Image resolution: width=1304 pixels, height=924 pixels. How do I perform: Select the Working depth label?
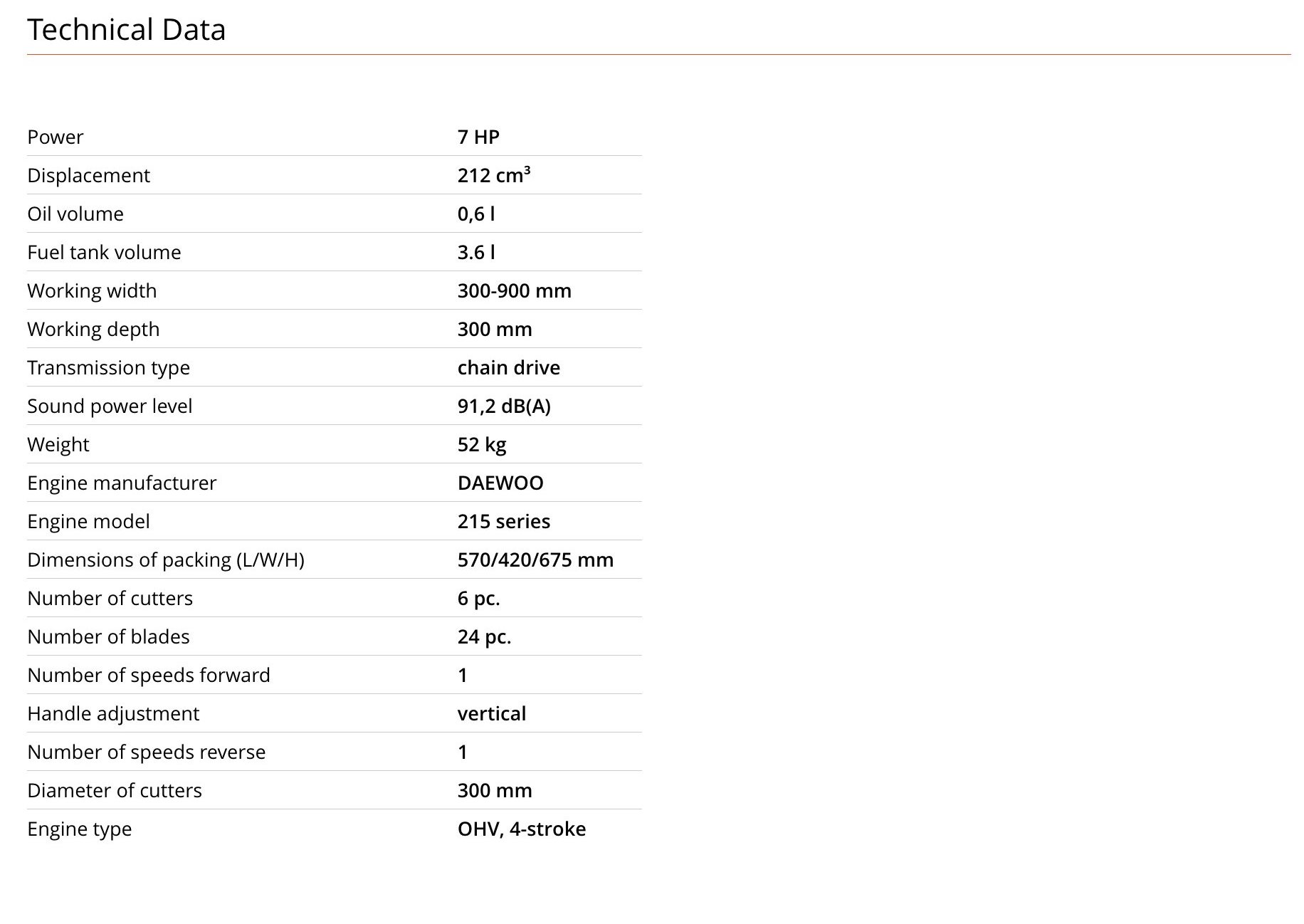[x=93, y=329]
